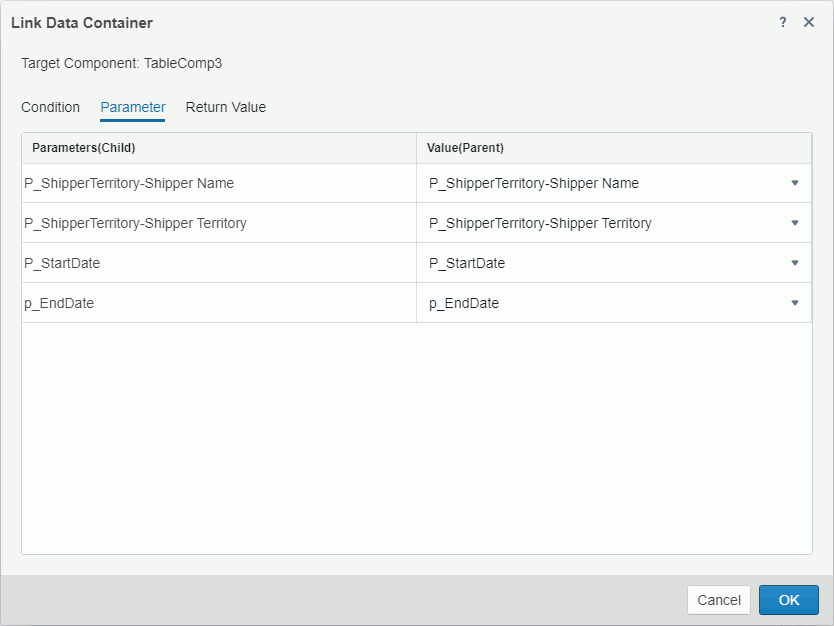834x626 pixels.
Task: Click the close X icon
Action: (809, 22)
